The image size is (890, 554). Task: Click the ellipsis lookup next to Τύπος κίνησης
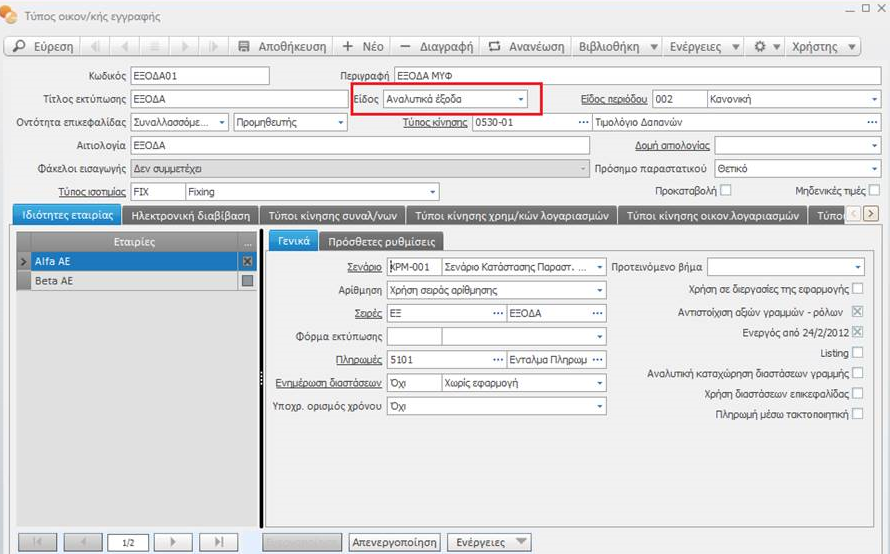click(x=584, y=122)
